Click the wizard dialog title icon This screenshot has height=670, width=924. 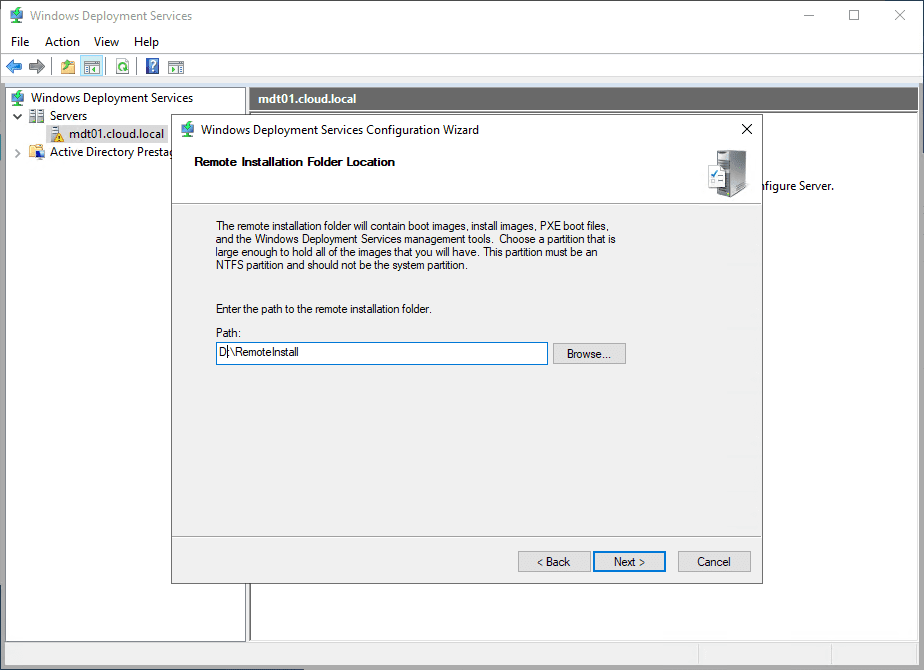click(x=187, y=130)
